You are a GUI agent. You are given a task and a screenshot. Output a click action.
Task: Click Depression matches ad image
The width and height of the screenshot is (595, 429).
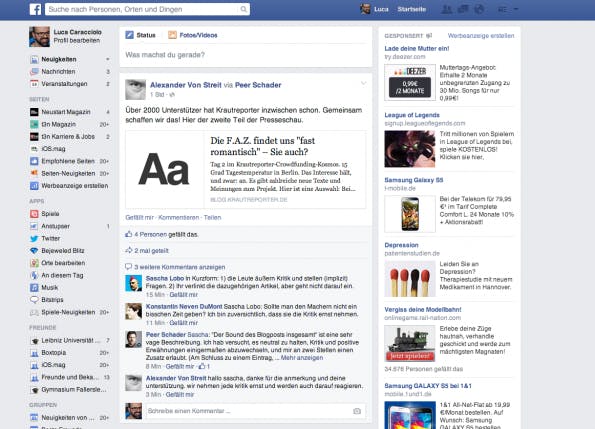[x=410, y=279]
